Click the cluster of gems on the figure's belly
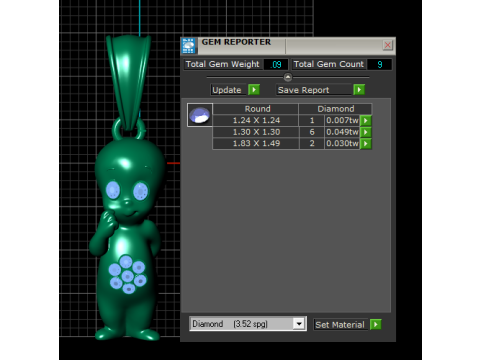The width and height of the screenshot is (480, 360). click(x=127, y=274)
